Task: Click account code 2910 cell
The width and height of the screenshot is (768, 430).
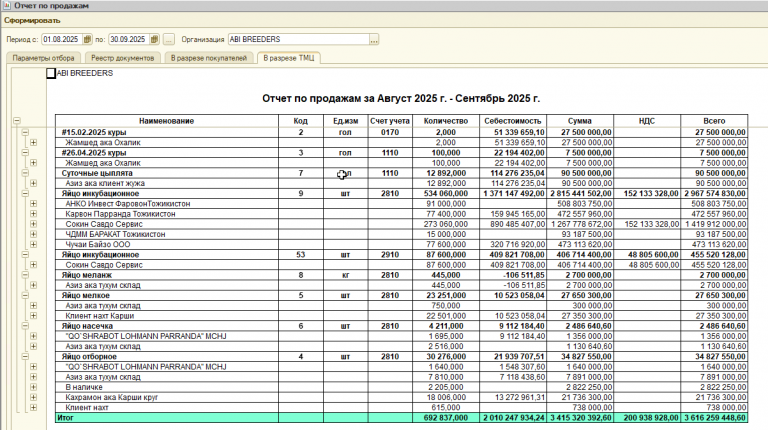Action: click(x=390, y=255)
